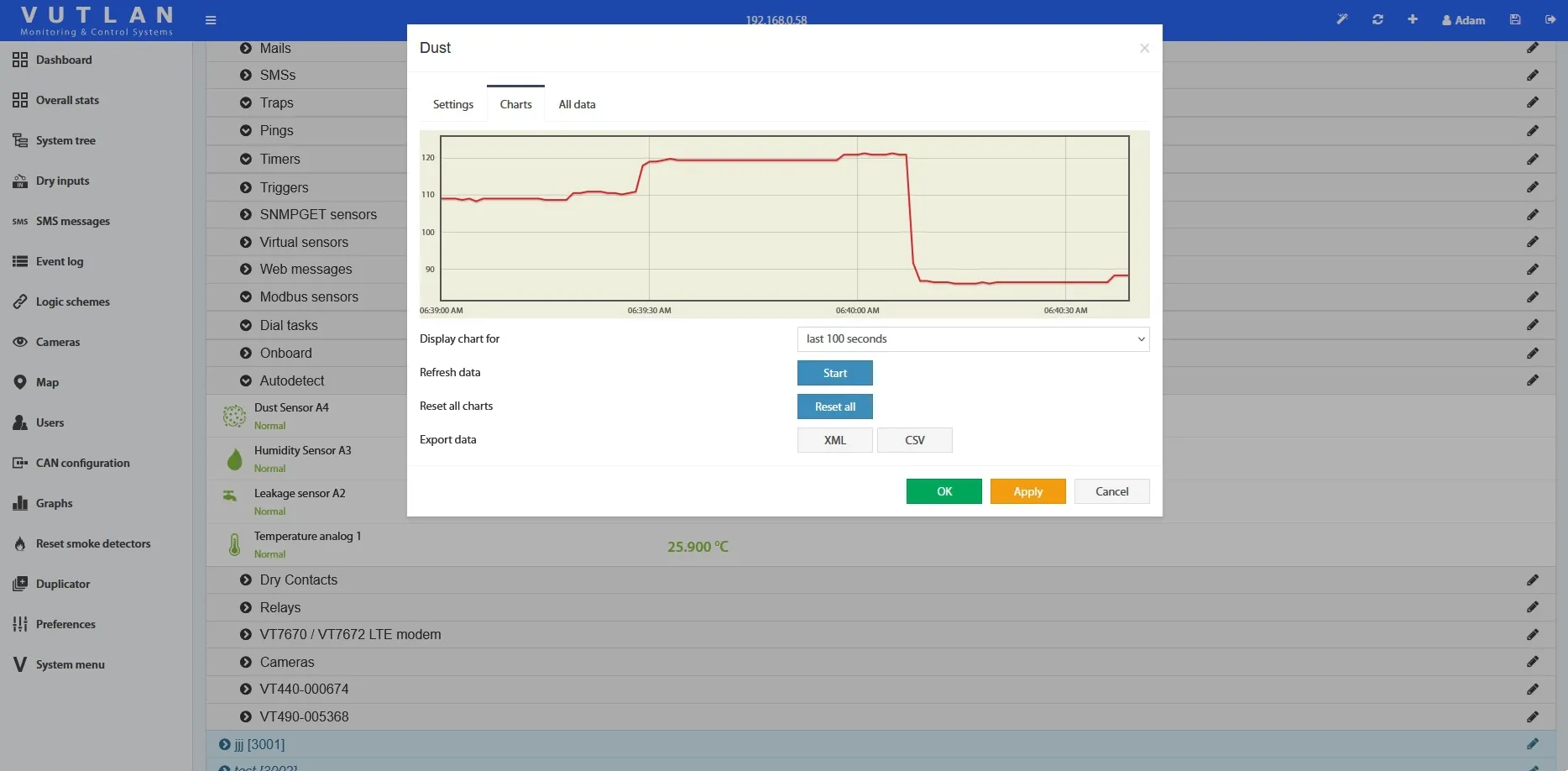Click the save floppy disk icon
The width and height of the screenshot is (1568, 771).
point(1515,19)
